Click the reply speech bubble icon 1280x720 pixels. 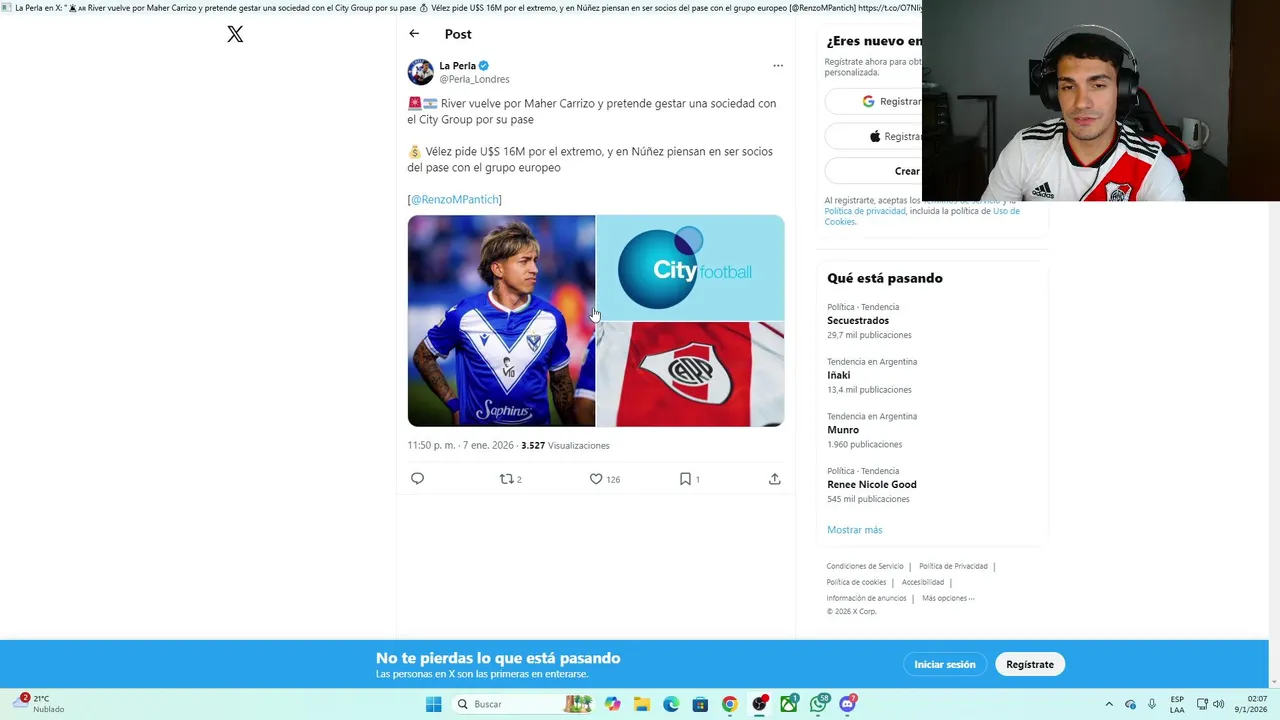click(x=417, y=479)
